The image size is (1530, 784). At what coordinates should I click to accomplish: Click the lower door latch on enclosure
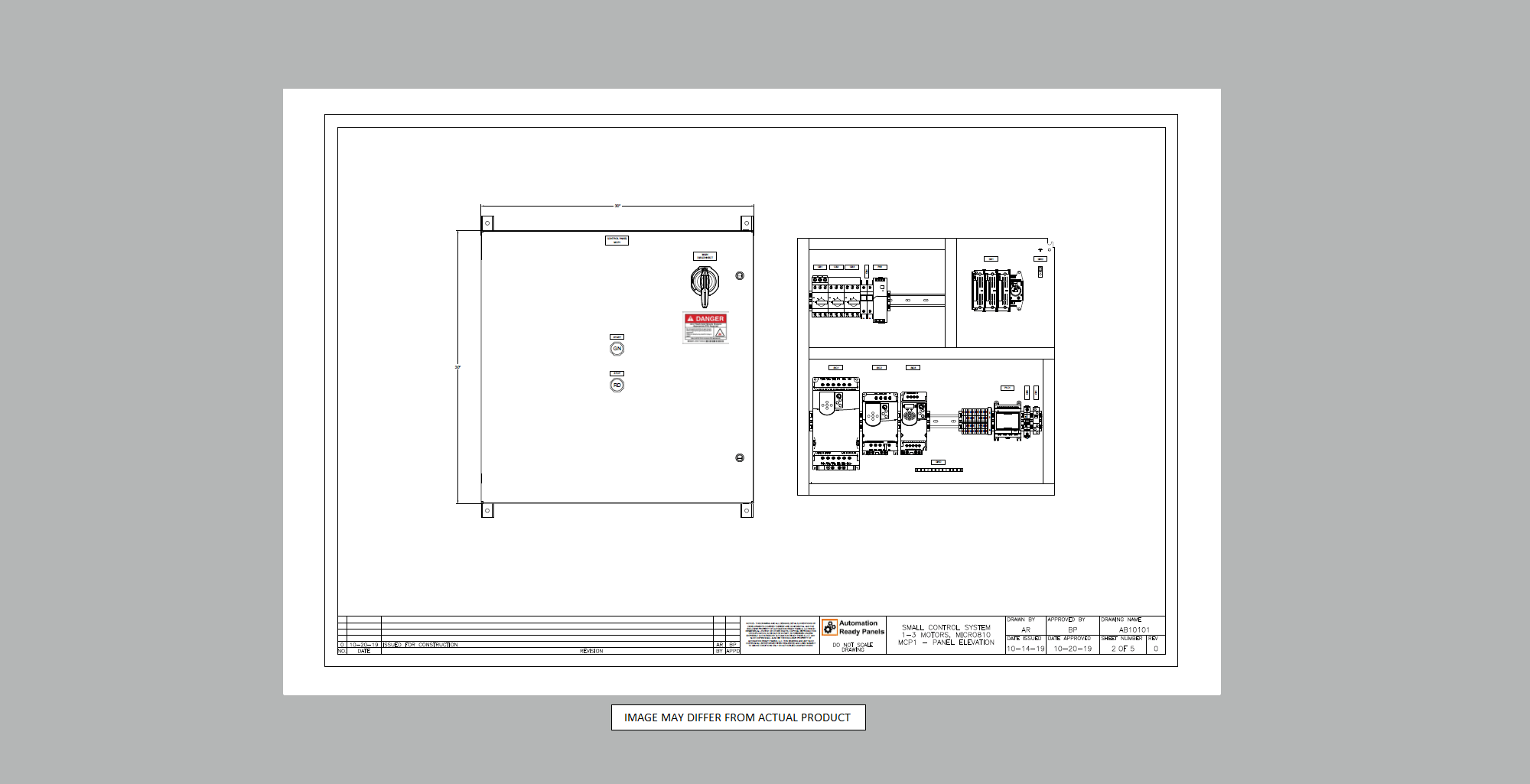point(740,457)
